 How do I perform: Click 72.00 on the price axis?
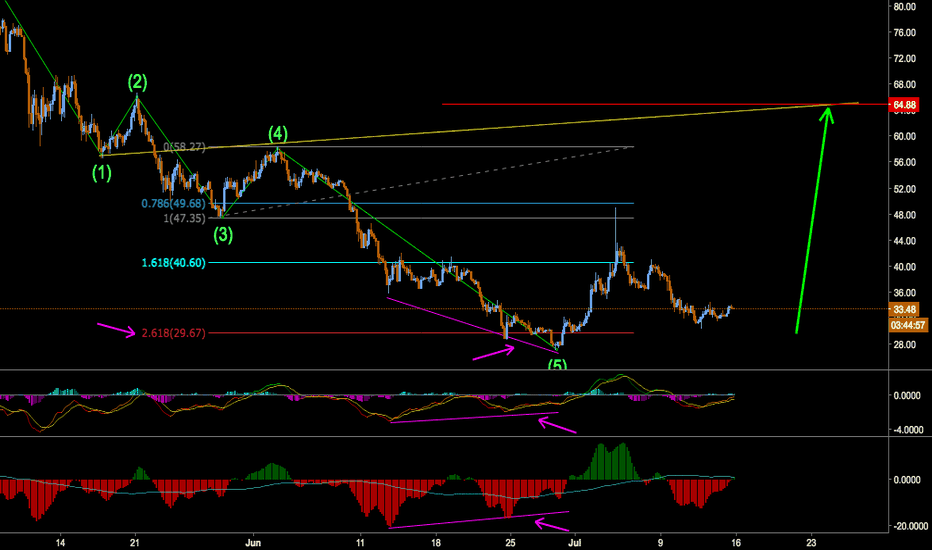click(x=905, y=58)
